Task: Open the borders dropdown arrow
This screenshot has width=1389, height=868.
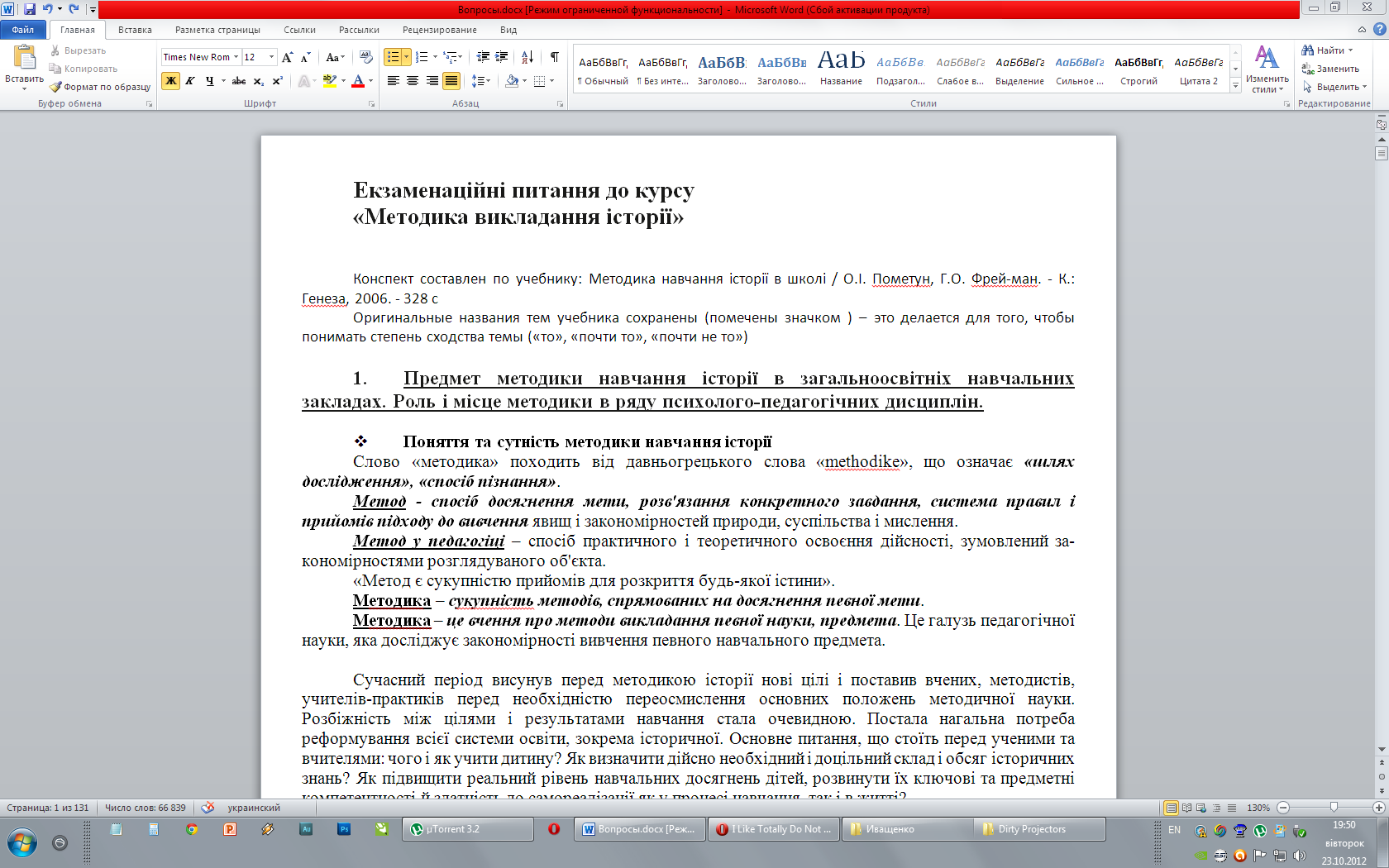Action: point(551,80)
